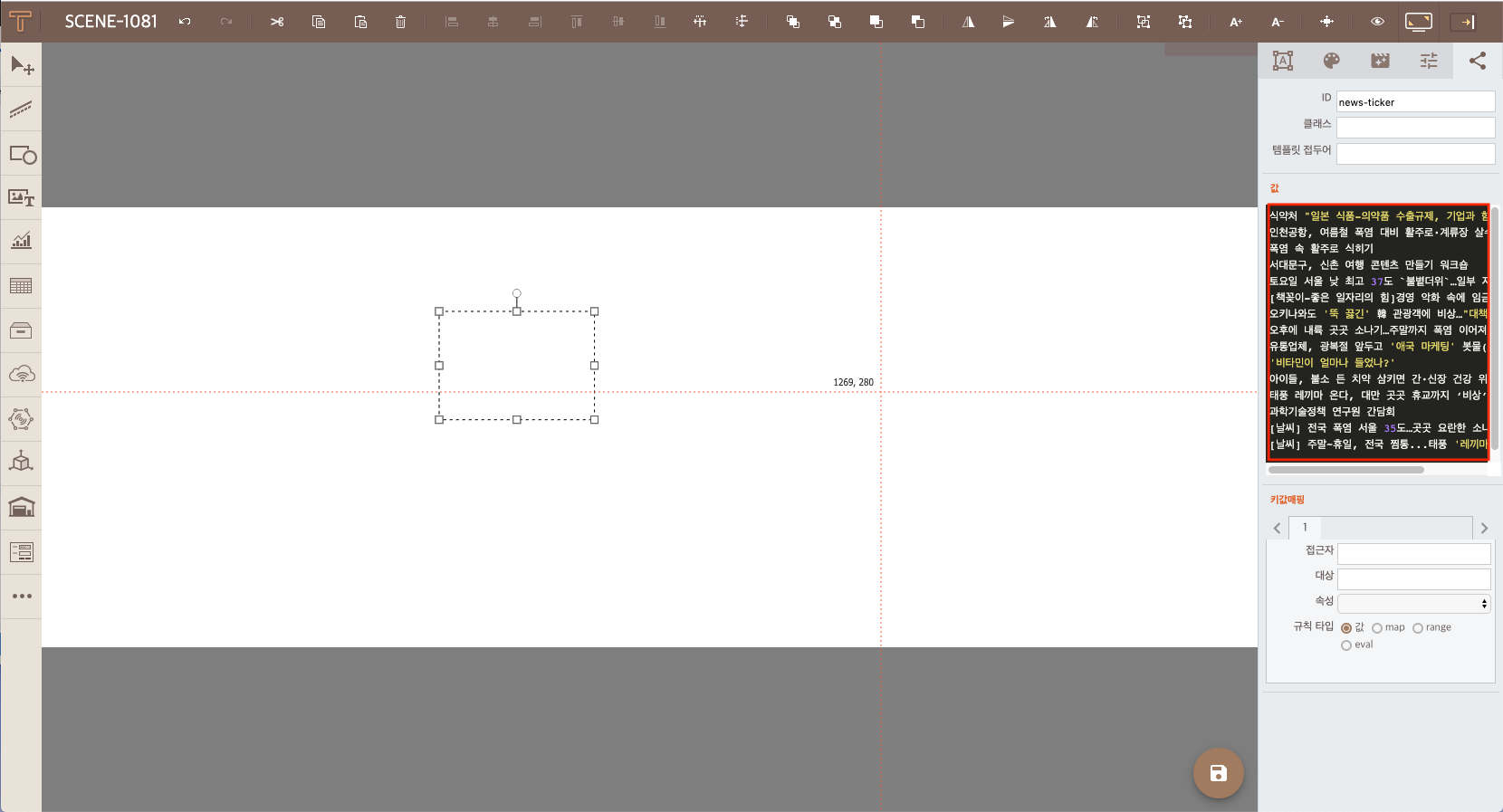Show more component groups ellipsis
Screen dimensions: 1503x812
(22, 596)
